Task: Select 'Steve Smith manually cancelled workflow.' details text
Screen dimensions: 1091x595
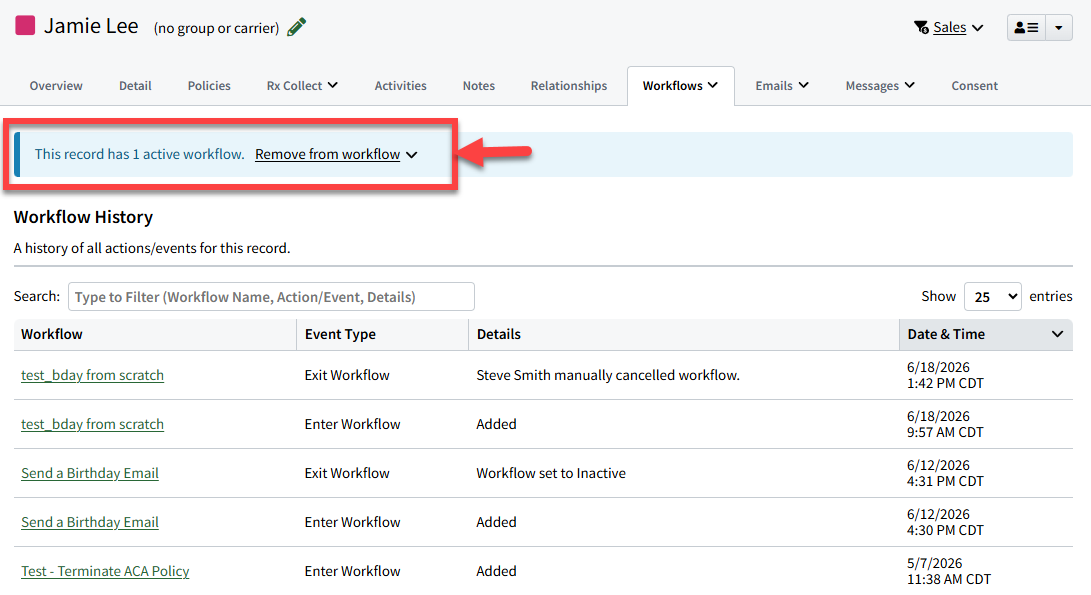Action: point(608,375)
